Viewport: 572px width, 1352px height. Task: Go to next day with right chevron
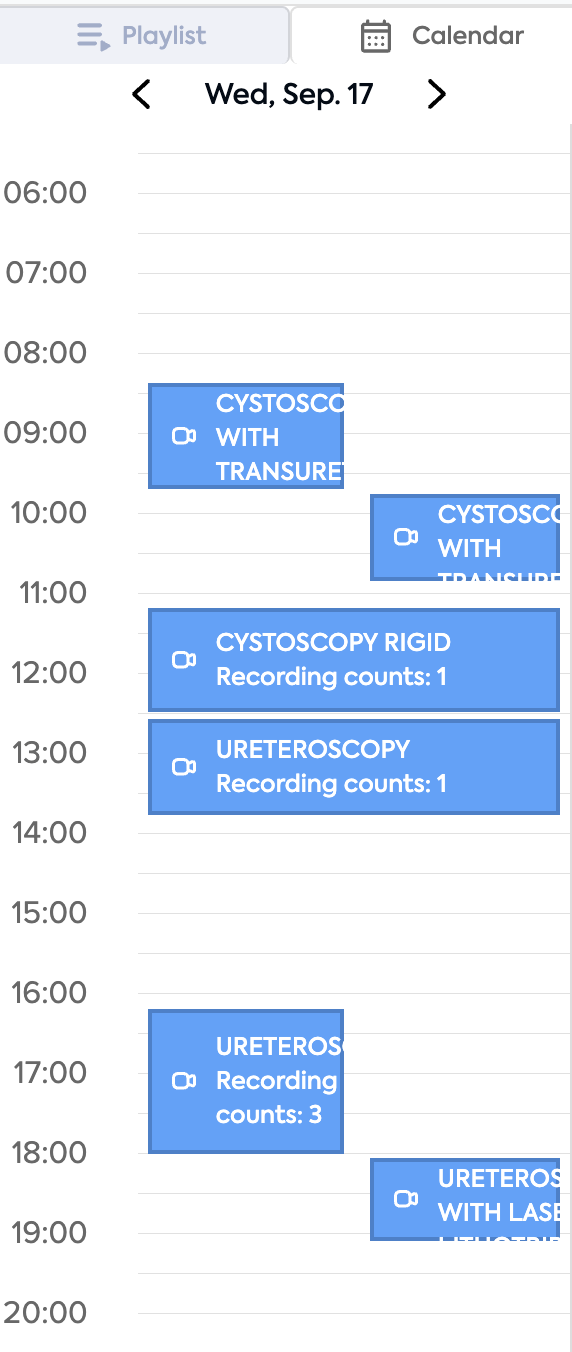click(436, 94)
